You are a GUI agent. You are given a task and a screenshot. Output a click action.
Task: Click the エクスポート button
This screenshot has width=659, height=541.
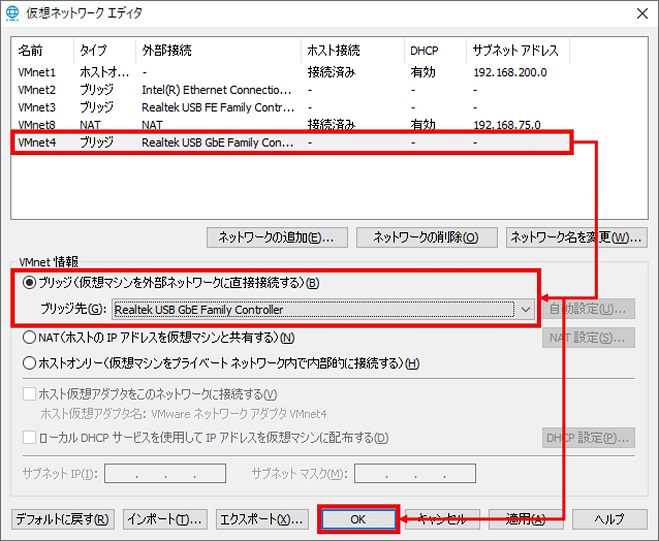click(262, 520)
